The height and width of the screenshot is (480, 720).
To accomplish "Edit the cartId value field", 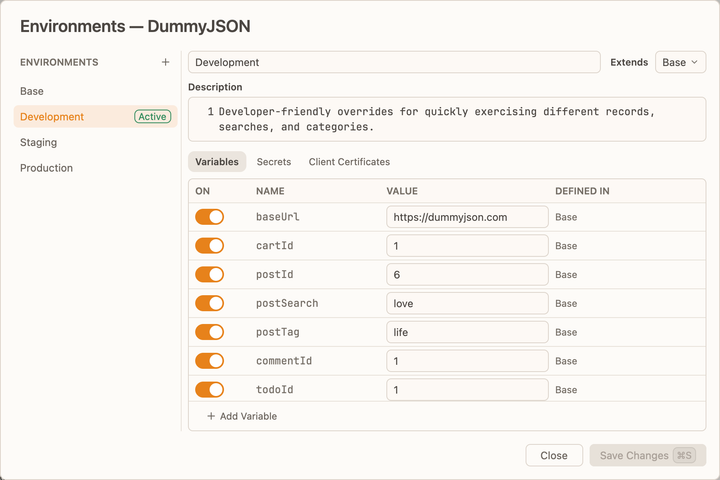I will [467, 246].
